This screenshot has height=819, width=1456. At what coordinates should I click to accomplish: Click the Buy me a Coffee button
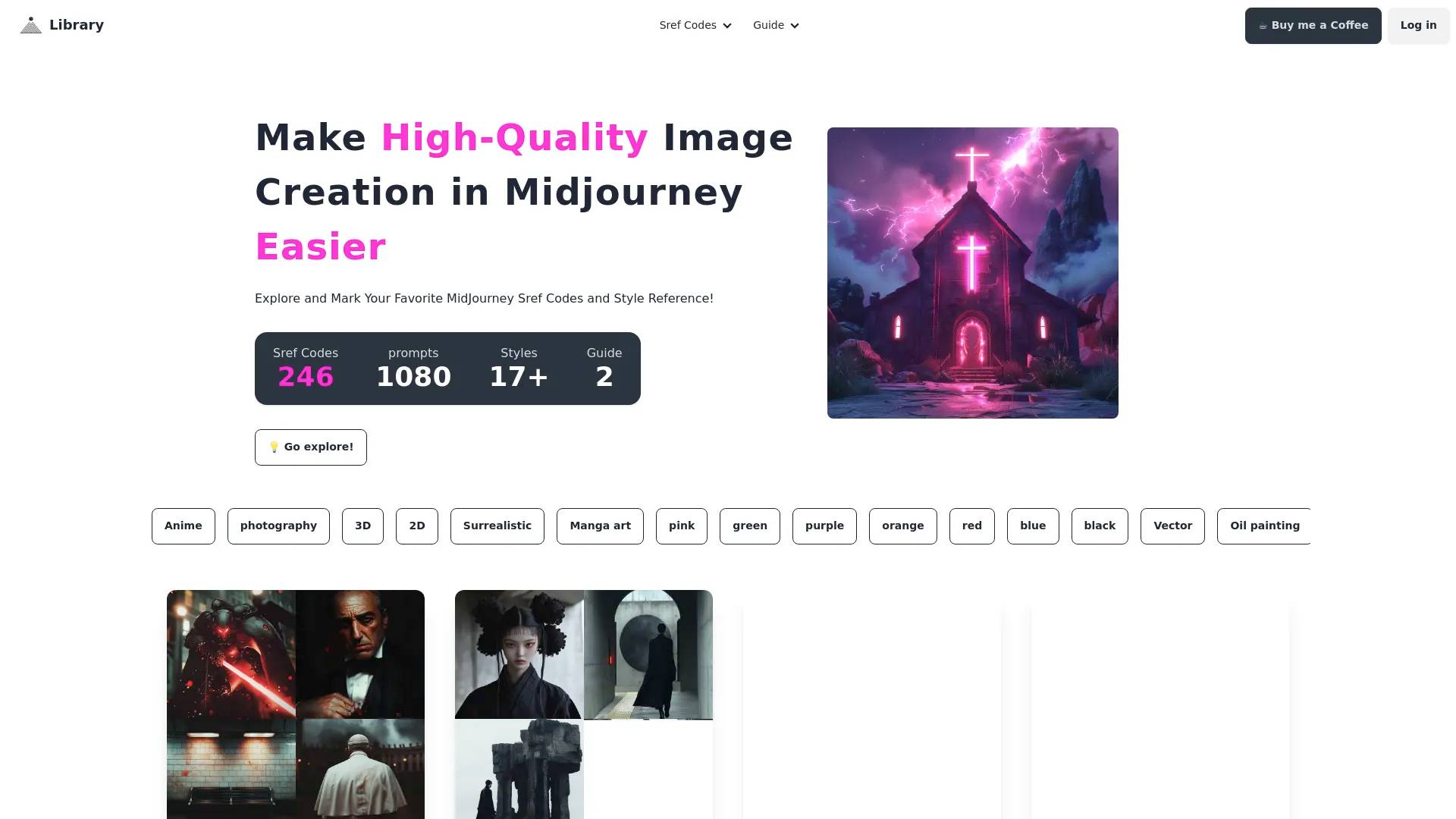tap(1313, 25)
